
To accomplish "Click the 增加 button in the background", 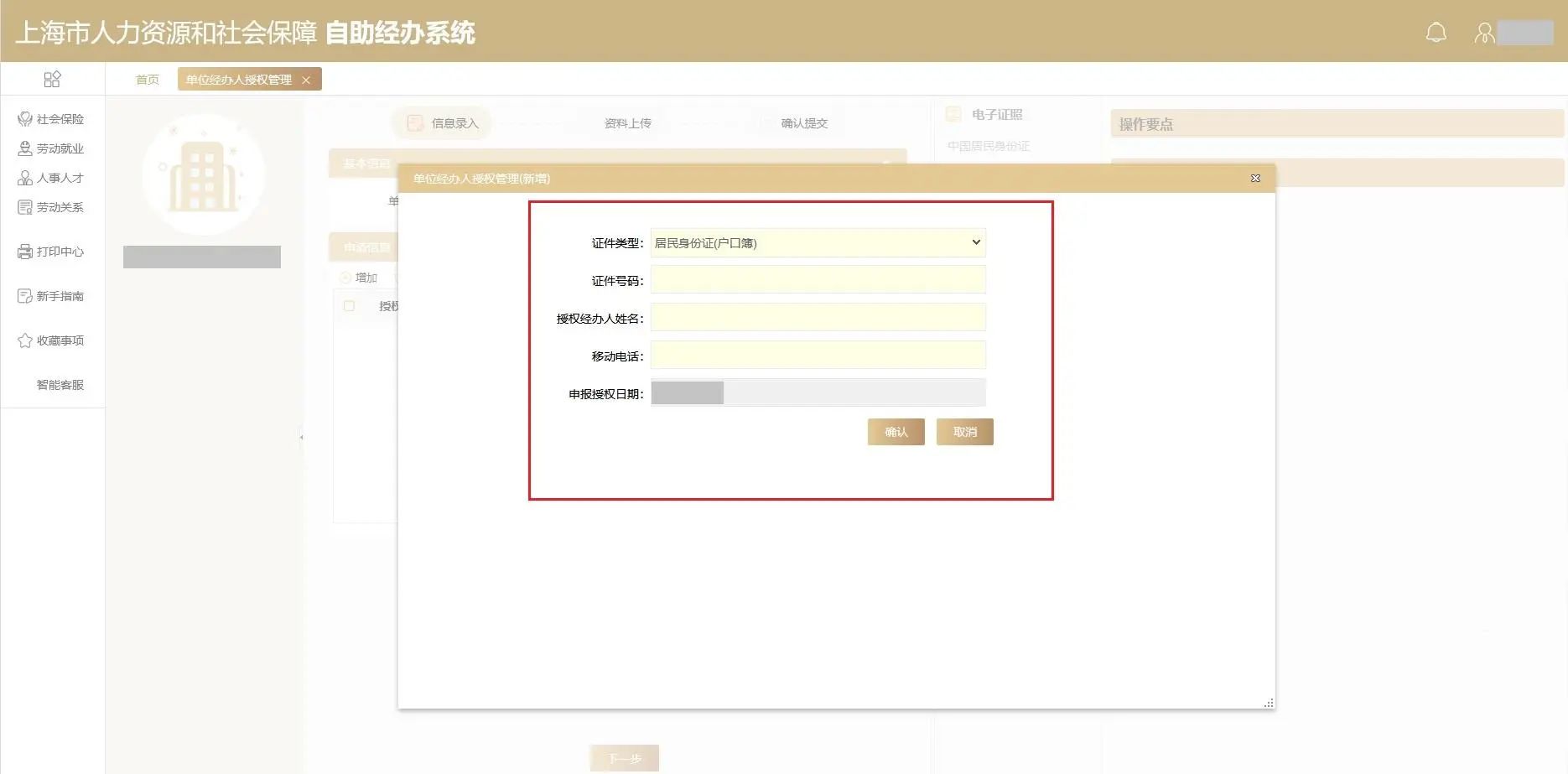I will 359,278.
